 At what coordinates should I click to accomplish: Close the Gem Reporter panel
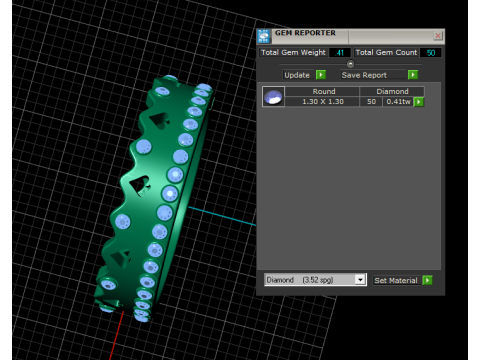point(438,36)
